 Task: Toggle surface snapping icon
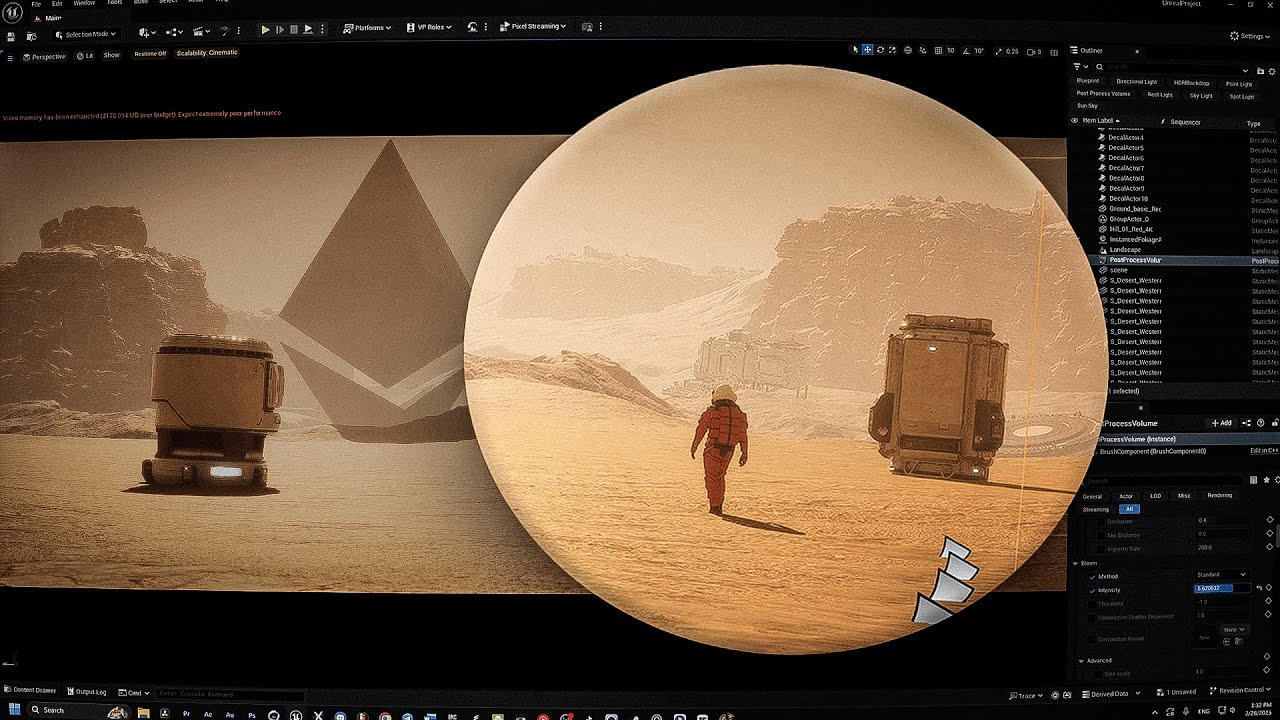[923, 50]
